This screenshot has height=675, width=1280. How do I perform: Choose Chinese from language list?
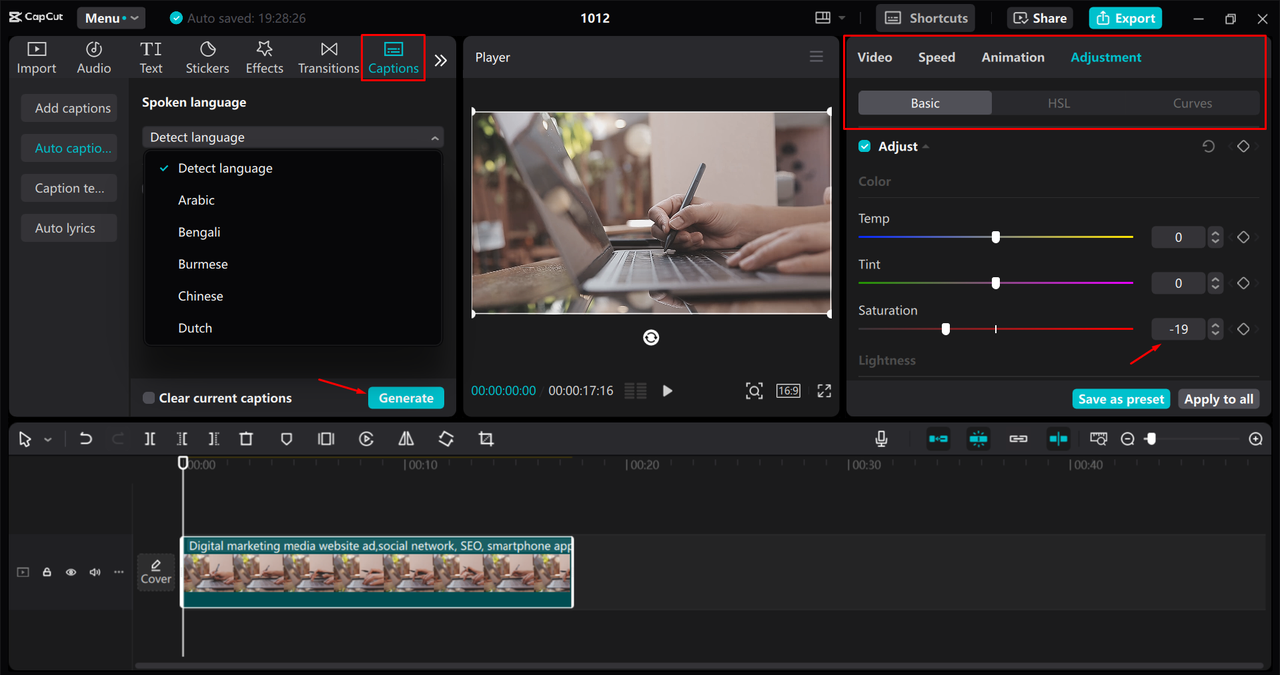click(x=200, y=296)
